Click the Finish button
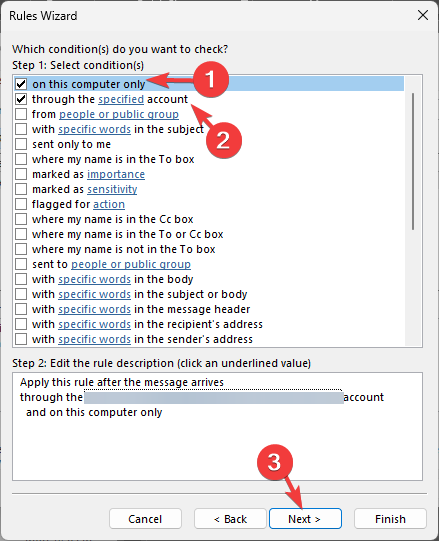Viewport: 439px width, 541px height. 390,519
